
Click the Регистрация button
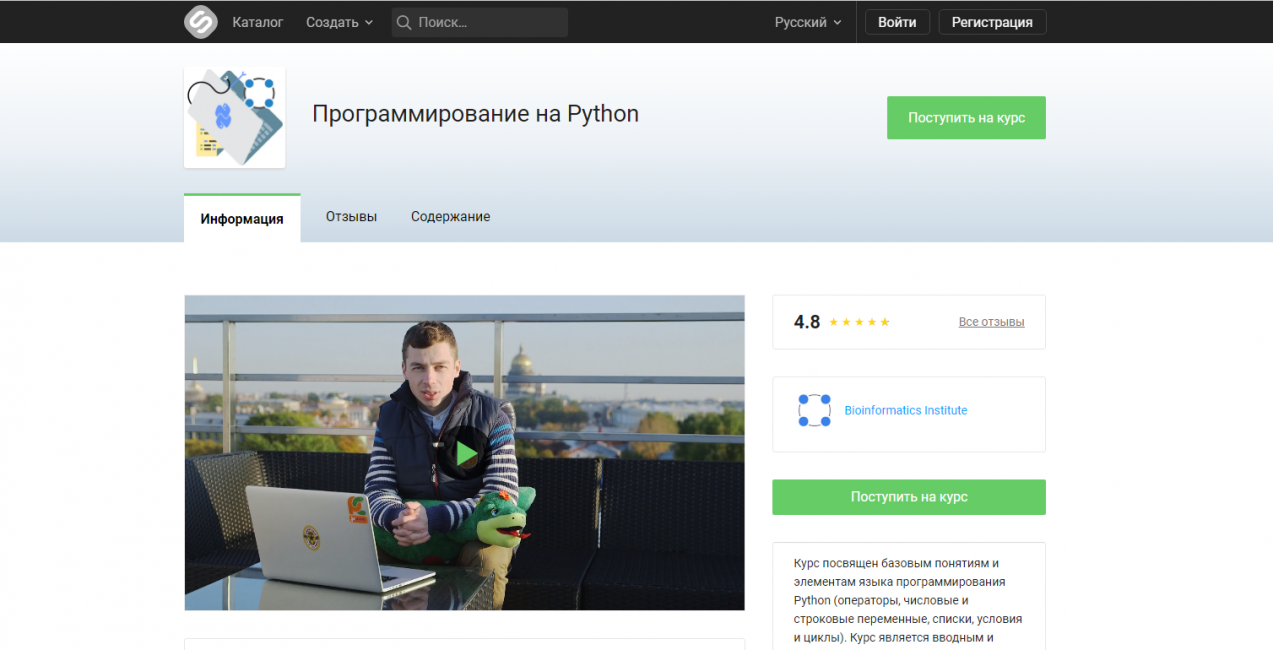992,22
